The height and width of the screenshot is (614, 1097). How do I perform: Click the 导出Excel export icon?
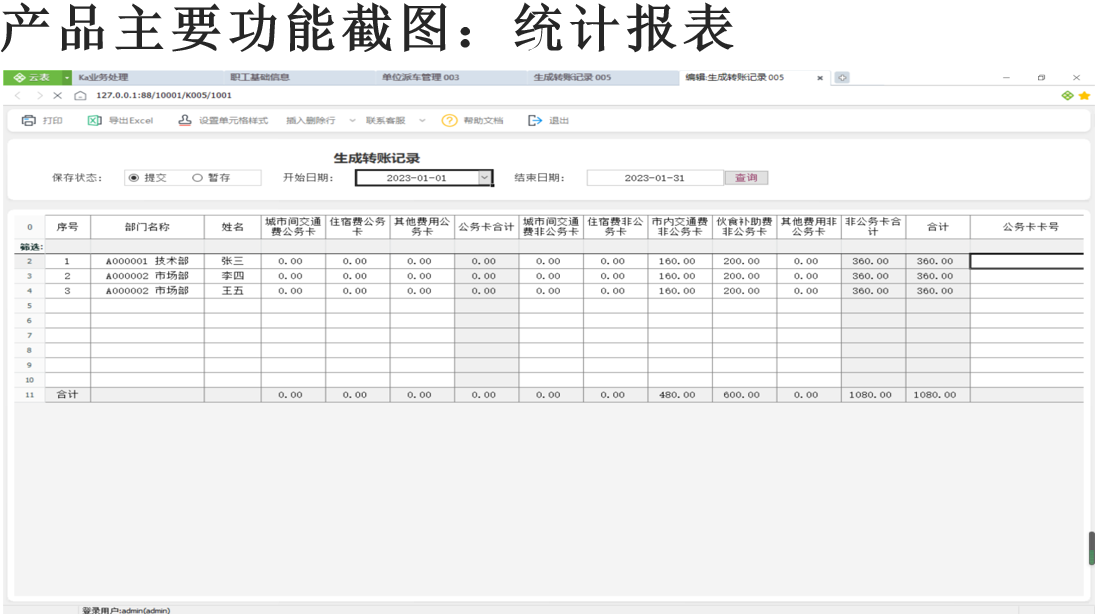tap(94, 120)
